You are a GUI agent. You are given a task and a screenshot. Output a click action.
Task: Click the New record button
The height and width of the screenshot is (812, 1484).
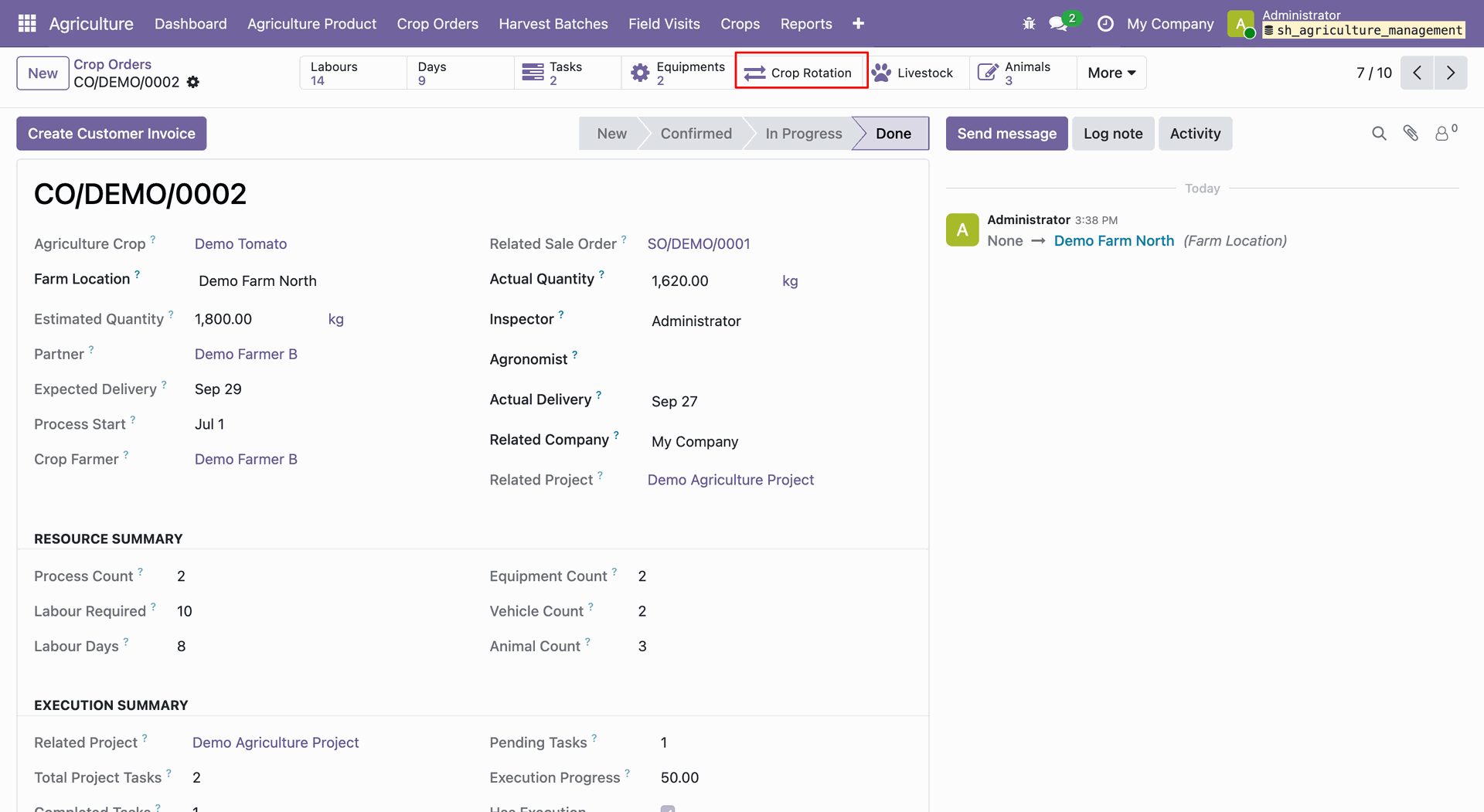pos(43,73)
